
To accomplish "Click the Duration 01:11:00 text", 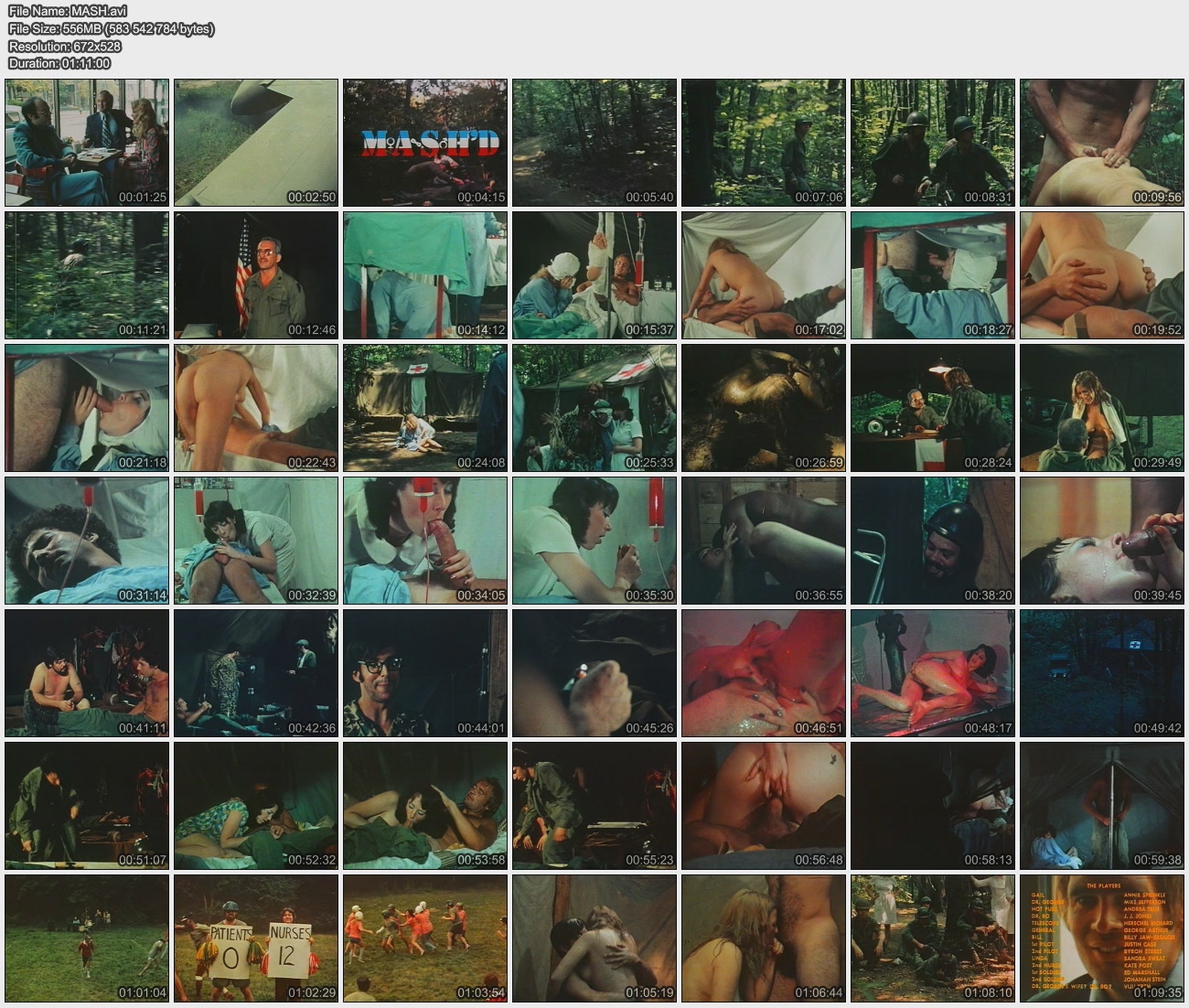I will click(59, 63).
